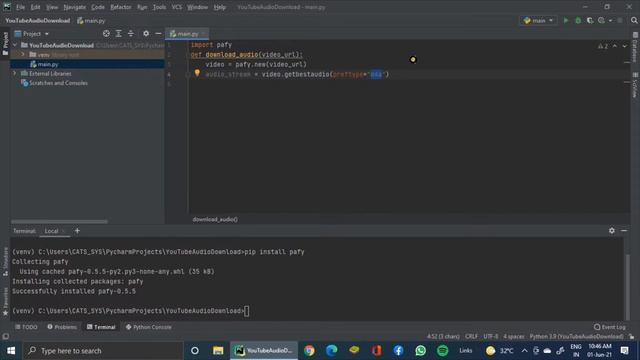Open warnings indicator in editor corner
Screen dimensions: 640x360
603,46
